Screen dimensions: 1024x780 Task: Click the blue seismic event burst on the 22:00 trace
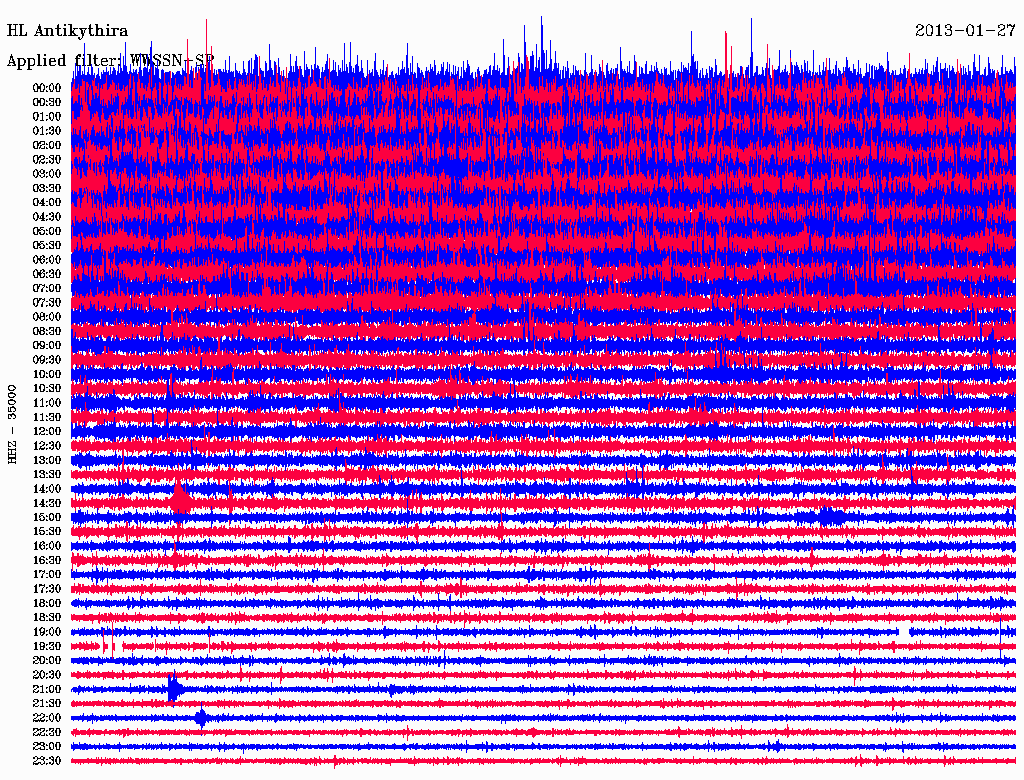[x=201, y=718]
